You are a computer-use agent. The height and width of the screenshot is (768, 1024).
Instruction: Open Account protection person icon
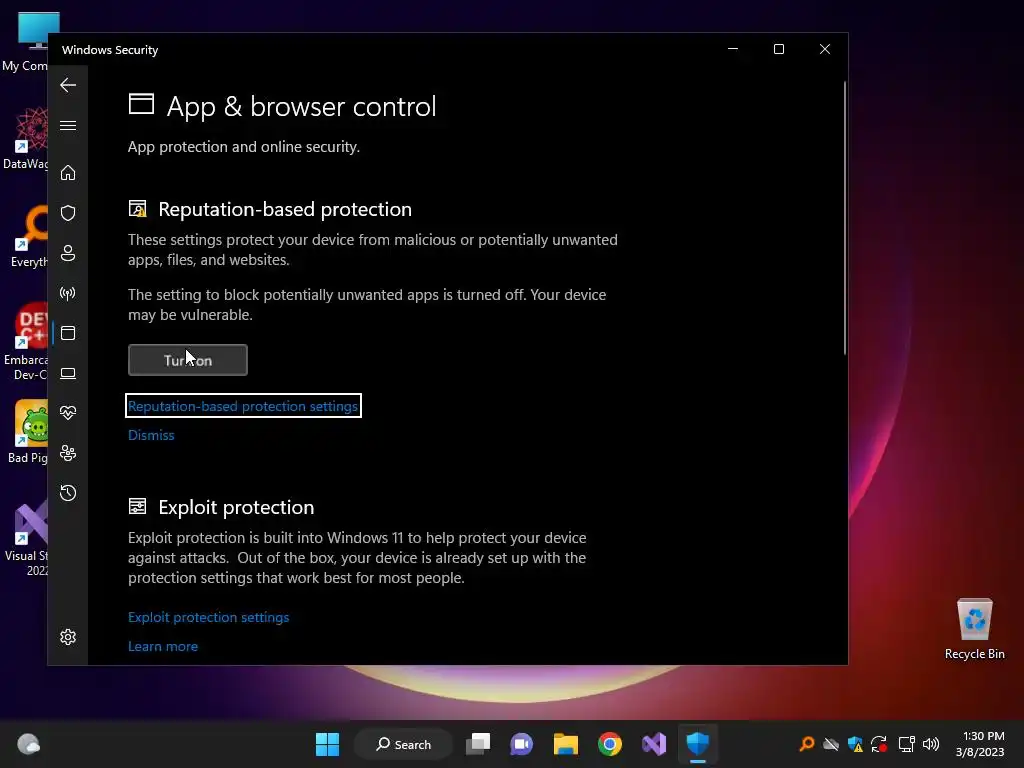coord(68,253)
